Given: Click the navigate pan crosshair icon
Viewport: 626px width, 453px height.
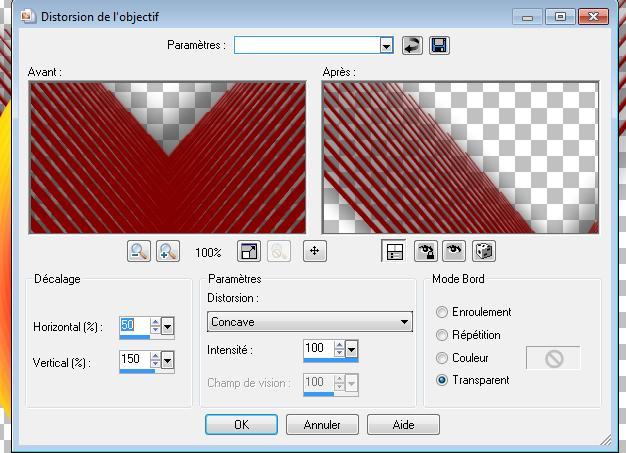Looking at the screenshot, I should click(x=315, y=251).
